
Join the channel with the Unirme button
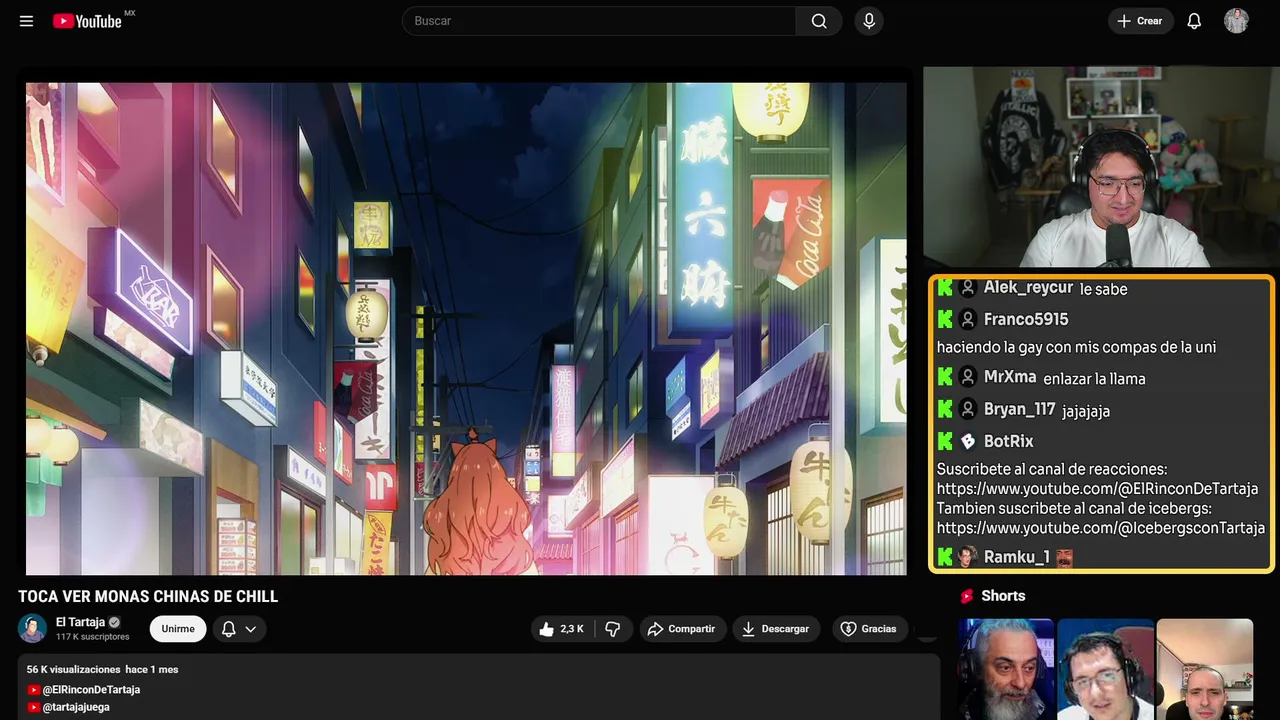pos(178,629)
